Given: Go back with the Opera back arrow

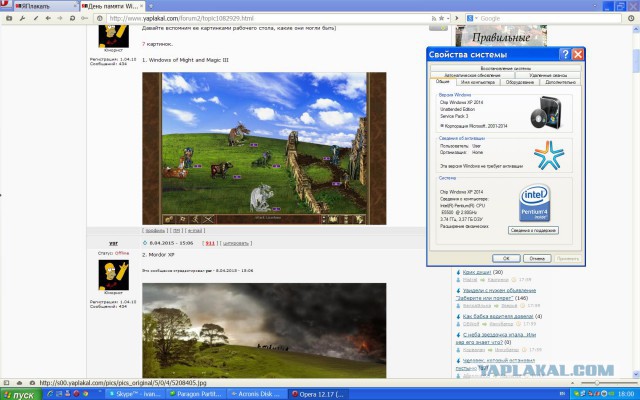Looking at the screenshot, I should pyautogui.click(x=48, y=18).
